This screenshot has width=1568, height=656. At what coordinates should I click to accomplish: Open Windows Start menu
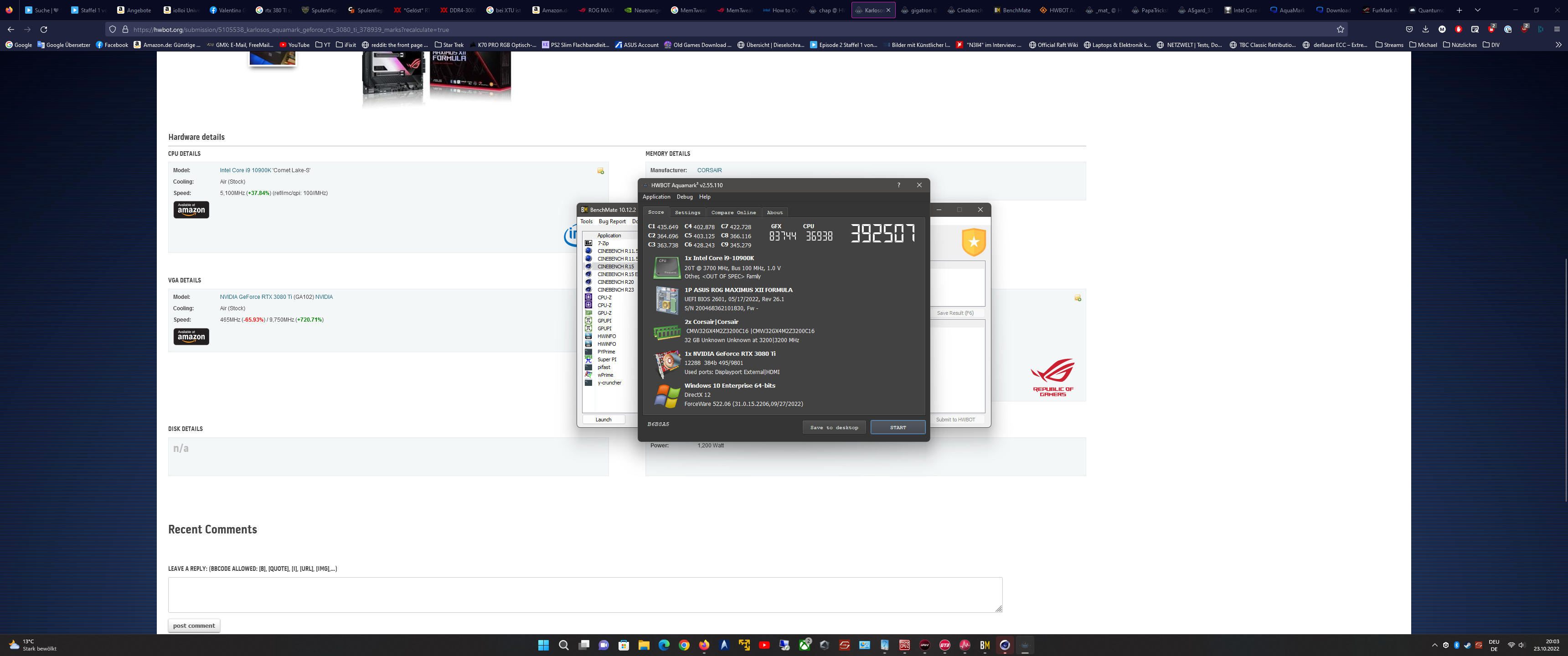click(543, 645)
